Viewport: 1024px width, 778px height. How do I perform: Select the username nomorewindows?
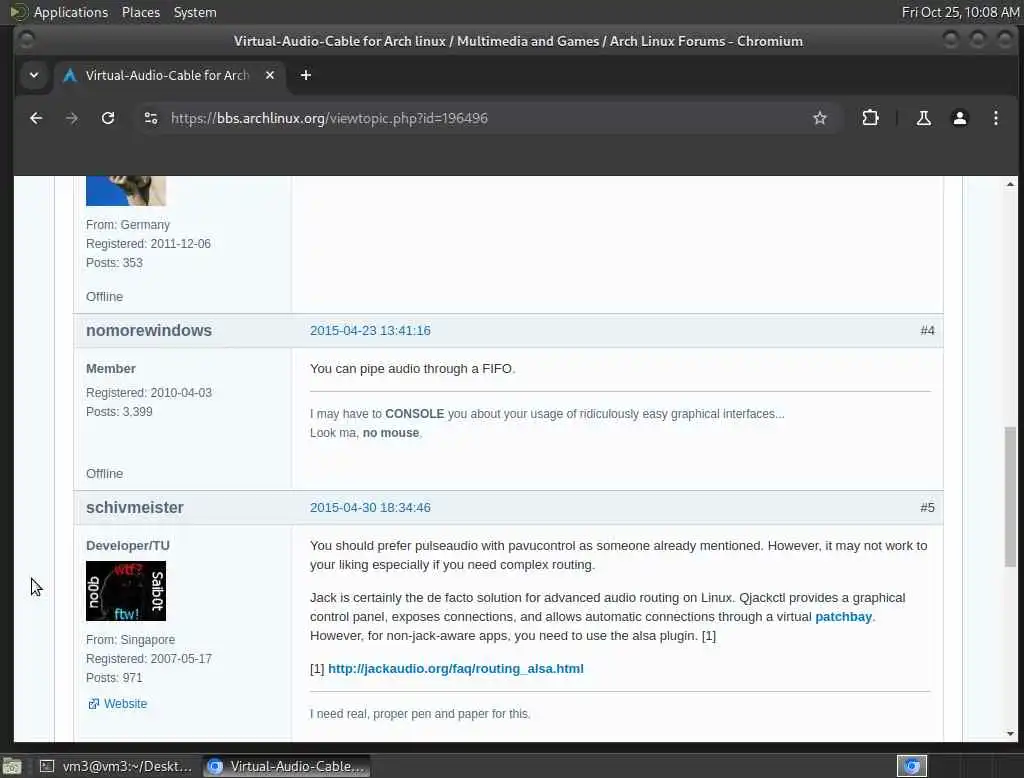click(149, 331)
